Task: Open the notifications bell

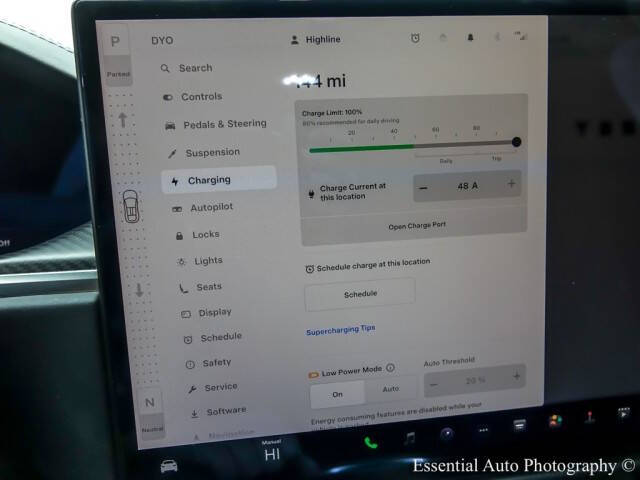Action: [x=470, y=38]
